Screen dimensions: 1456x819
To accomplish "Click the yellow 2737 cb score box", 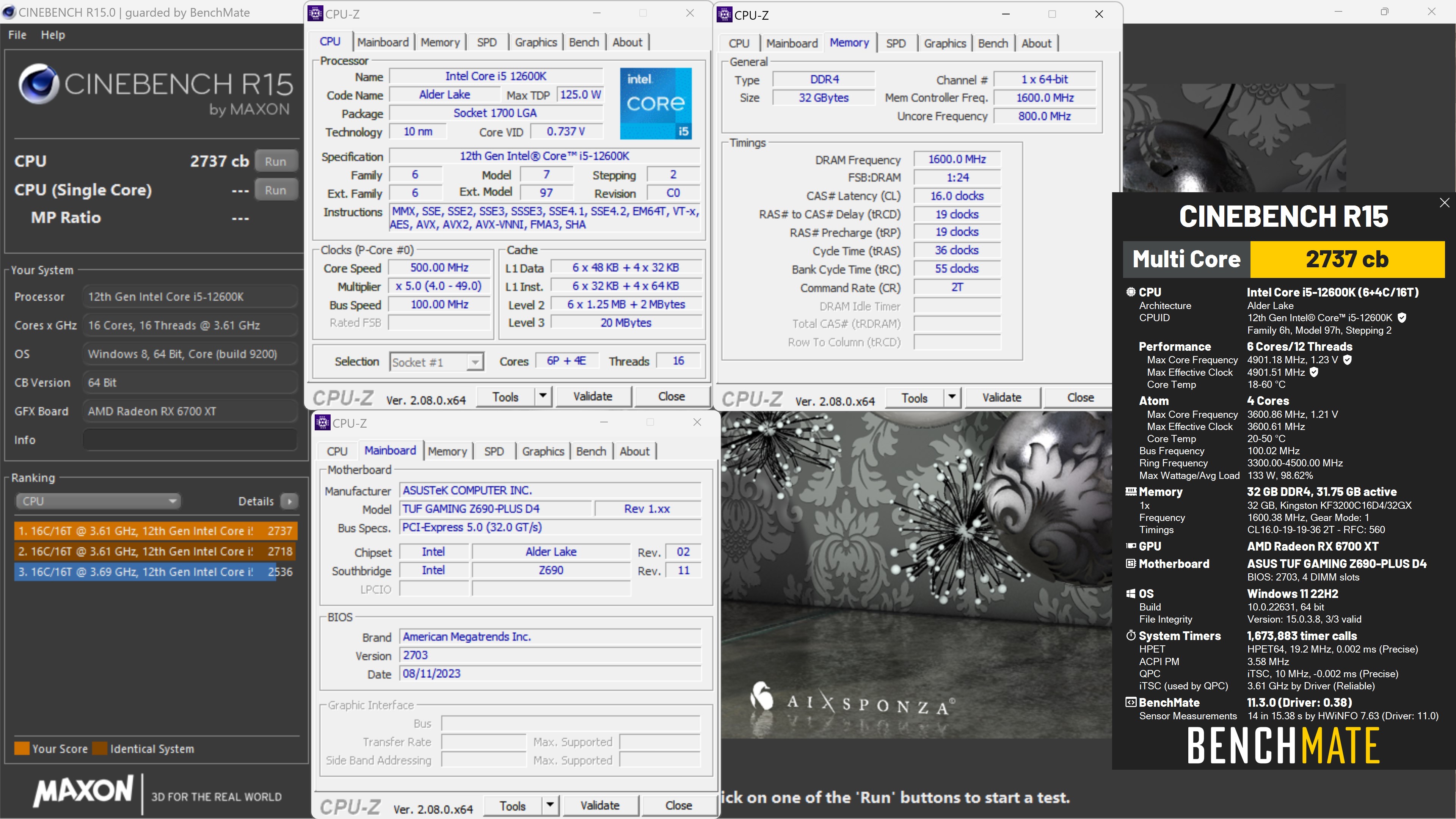I will 1347,259.
